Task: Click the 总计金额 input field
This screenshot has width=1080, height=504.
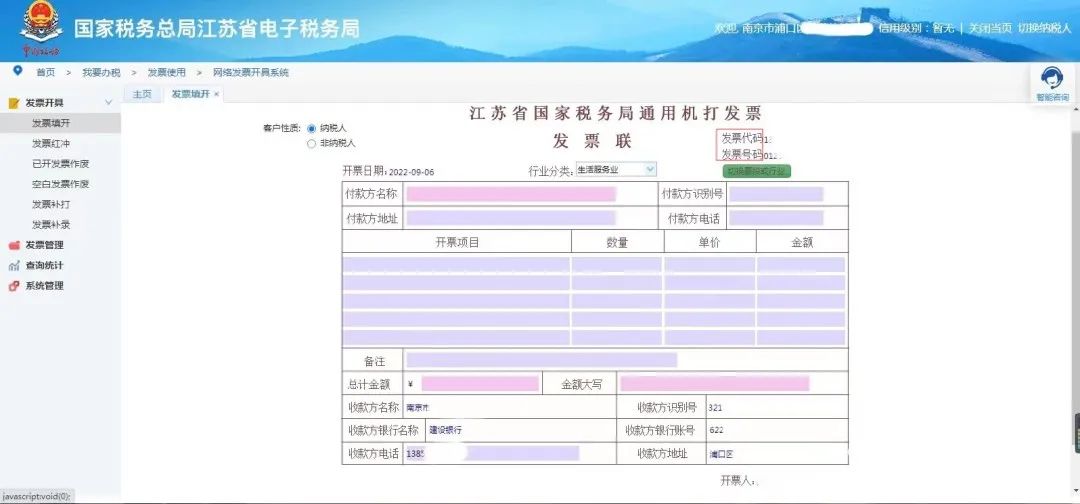Action: [x=480, y=384]
